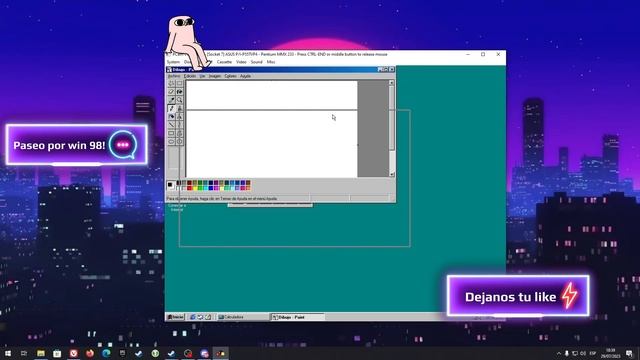The image size is (640, 360).
Task: Select the Brush tool in Paint
Action: tap(180, 108)
